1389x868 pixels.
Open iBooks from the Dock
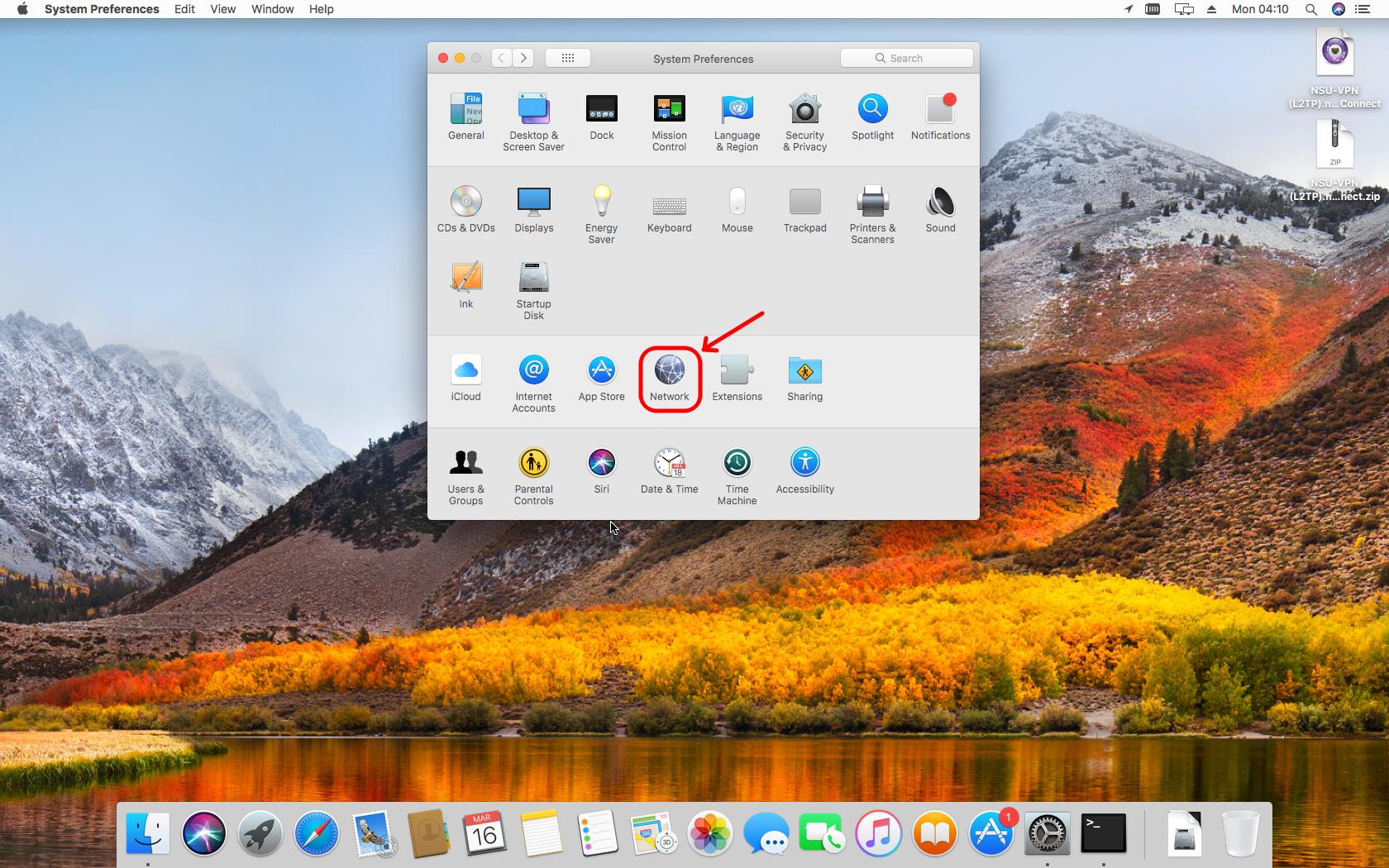pos(934,833)
